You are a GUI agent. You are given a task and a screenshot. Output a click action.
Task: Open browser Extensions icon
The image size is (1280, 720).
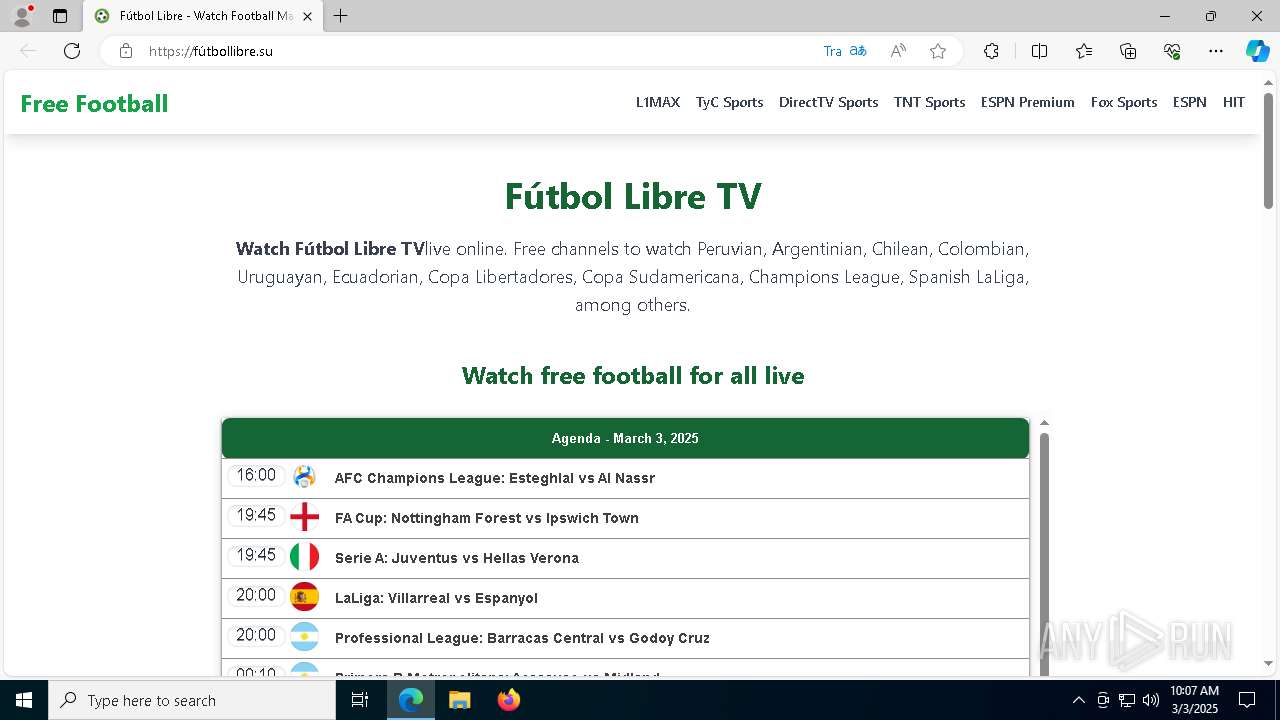click(991, 51)
